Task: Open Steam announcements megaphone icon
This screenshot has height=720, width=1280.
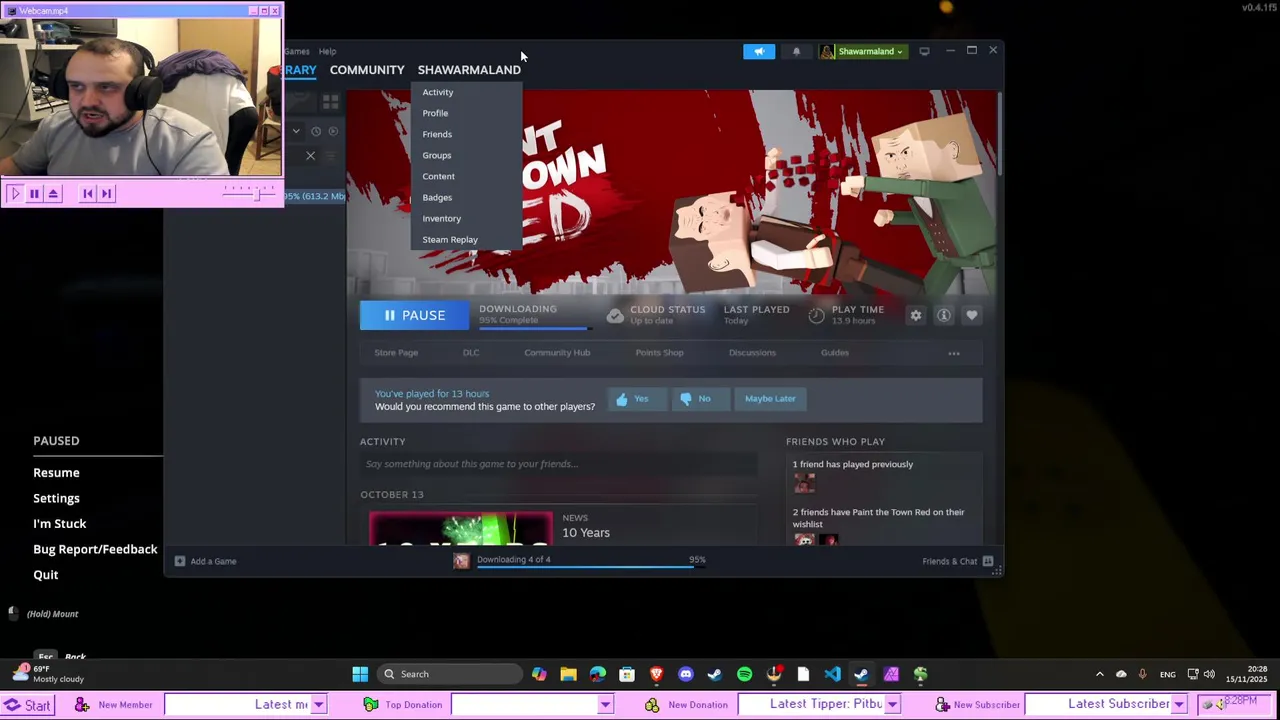Action: 759,51
